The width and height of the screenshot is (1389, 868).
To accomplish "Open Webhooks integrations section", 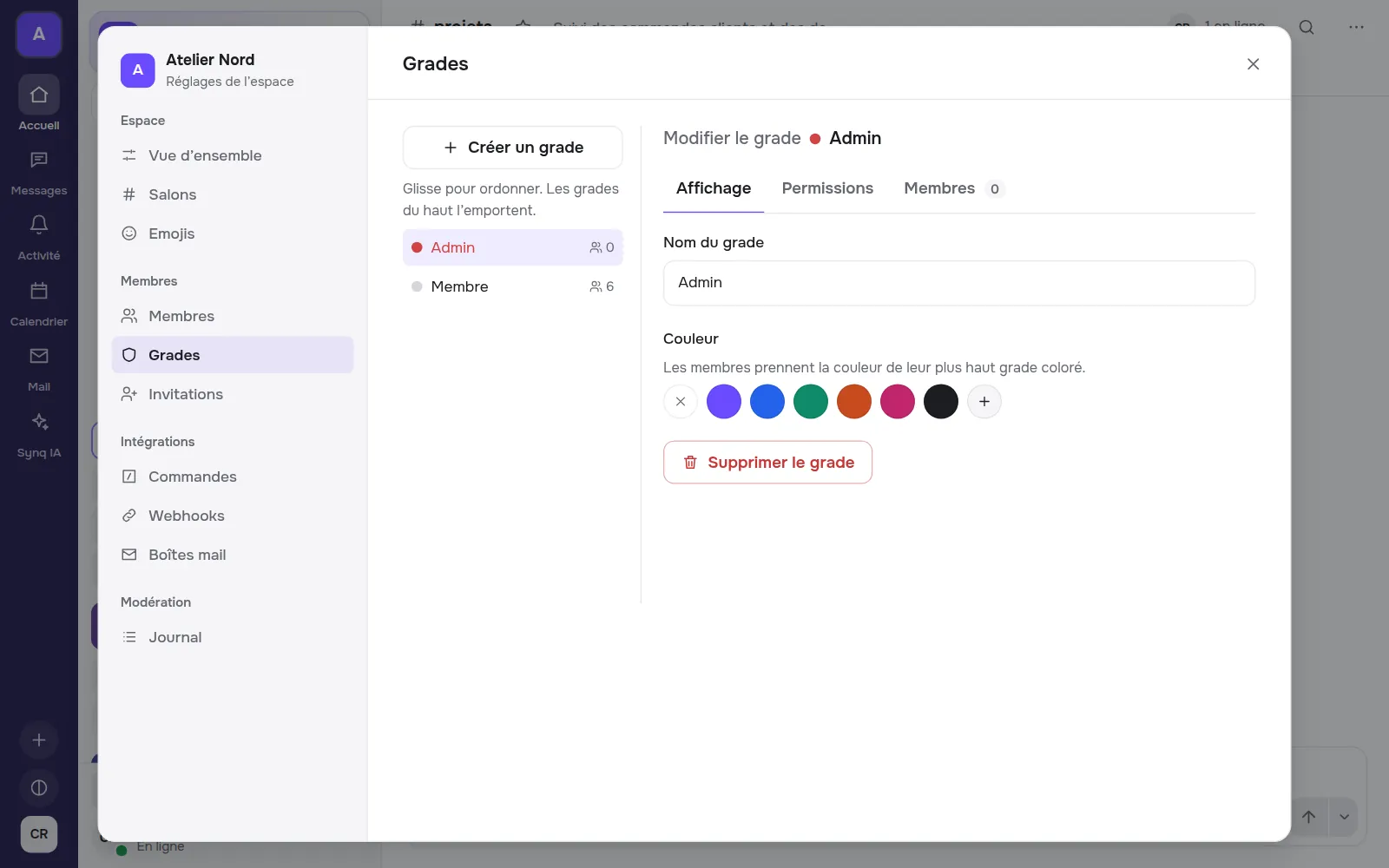I will pos(233,516).
